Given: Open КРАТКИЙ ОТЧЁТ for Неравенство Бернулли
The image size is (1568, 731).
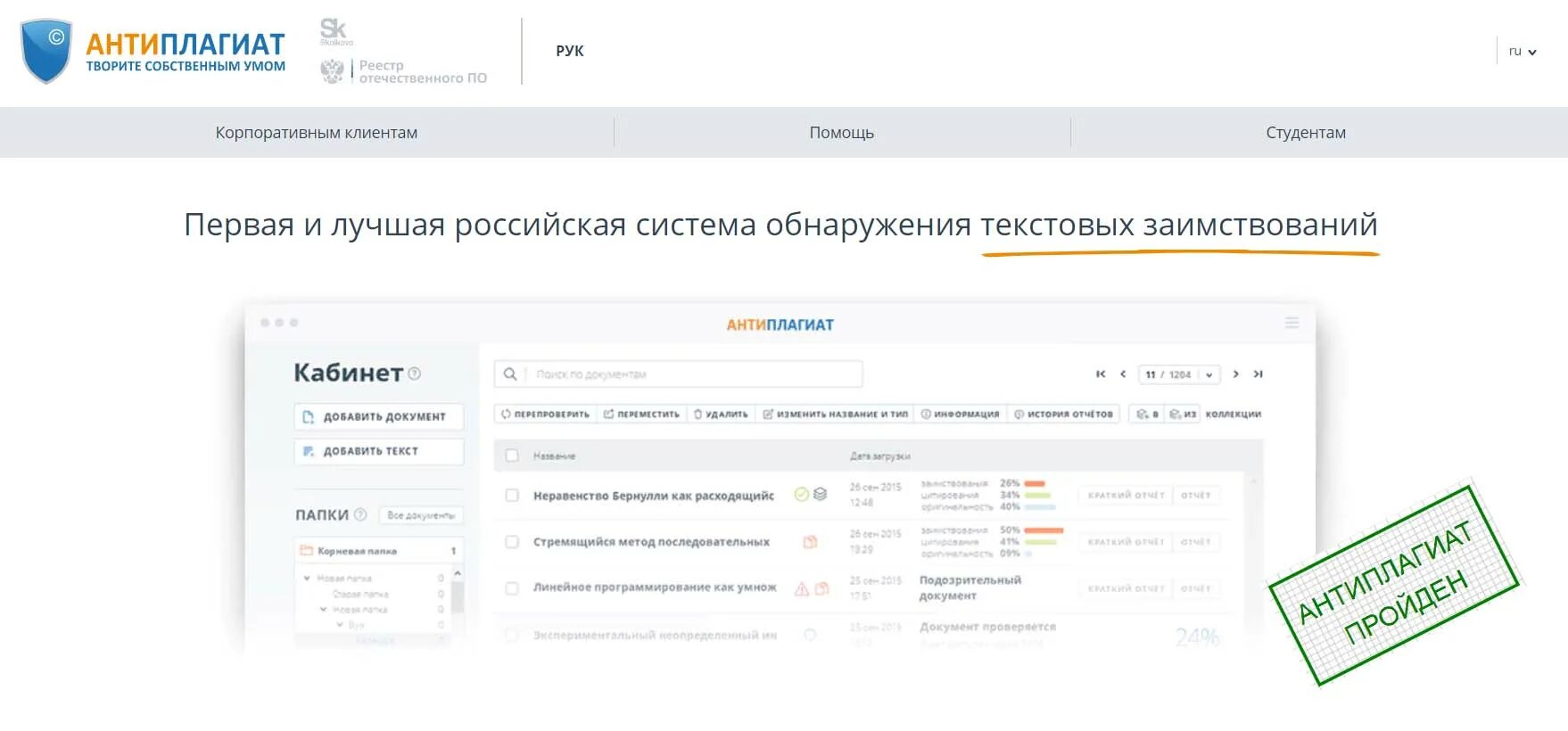Looking at the screenshot, I should pyautogui.click(x=1126, y=495).
